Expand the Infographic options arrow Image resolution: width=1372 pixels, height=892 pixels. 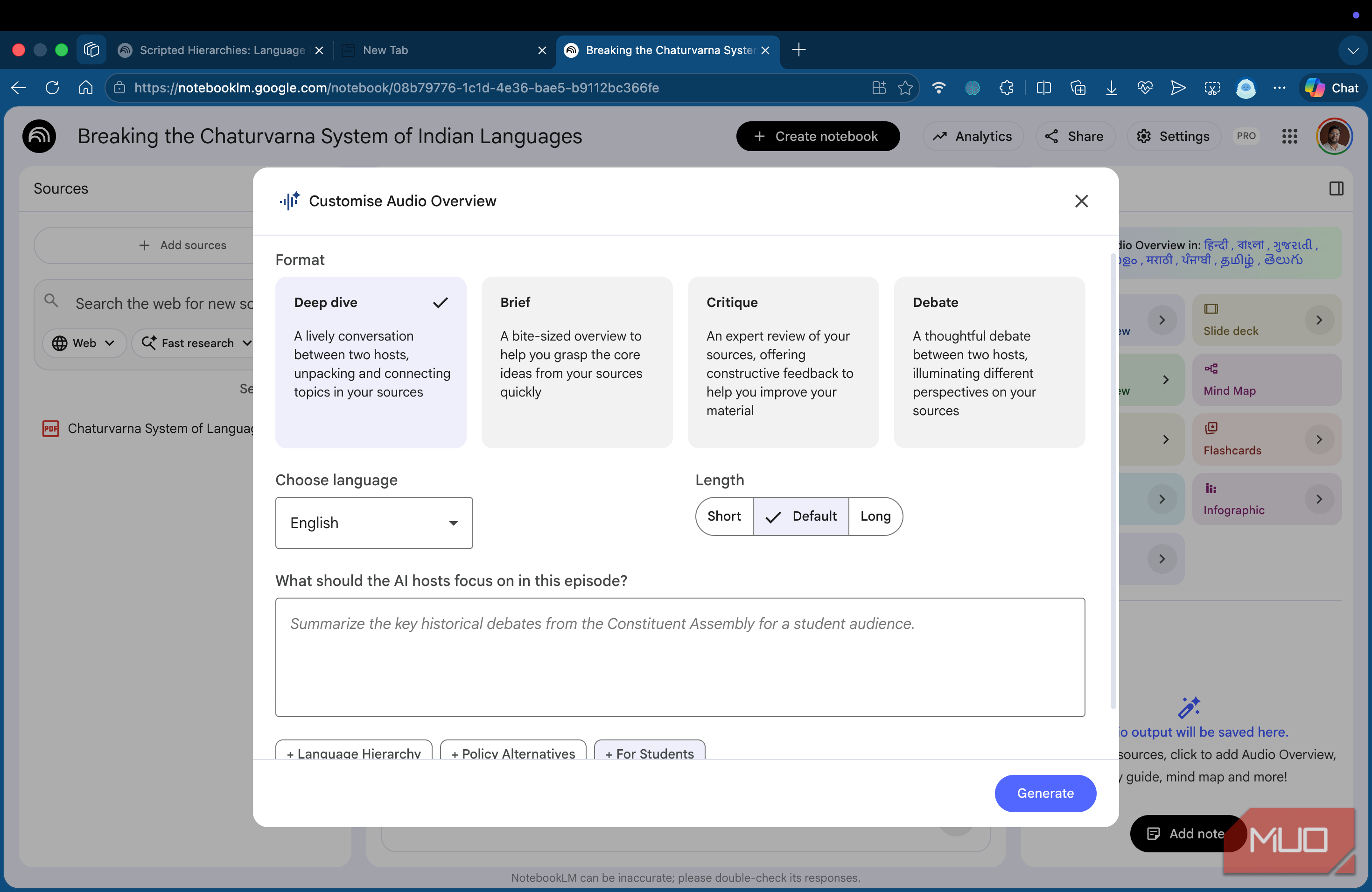[x=1319, y=499]
